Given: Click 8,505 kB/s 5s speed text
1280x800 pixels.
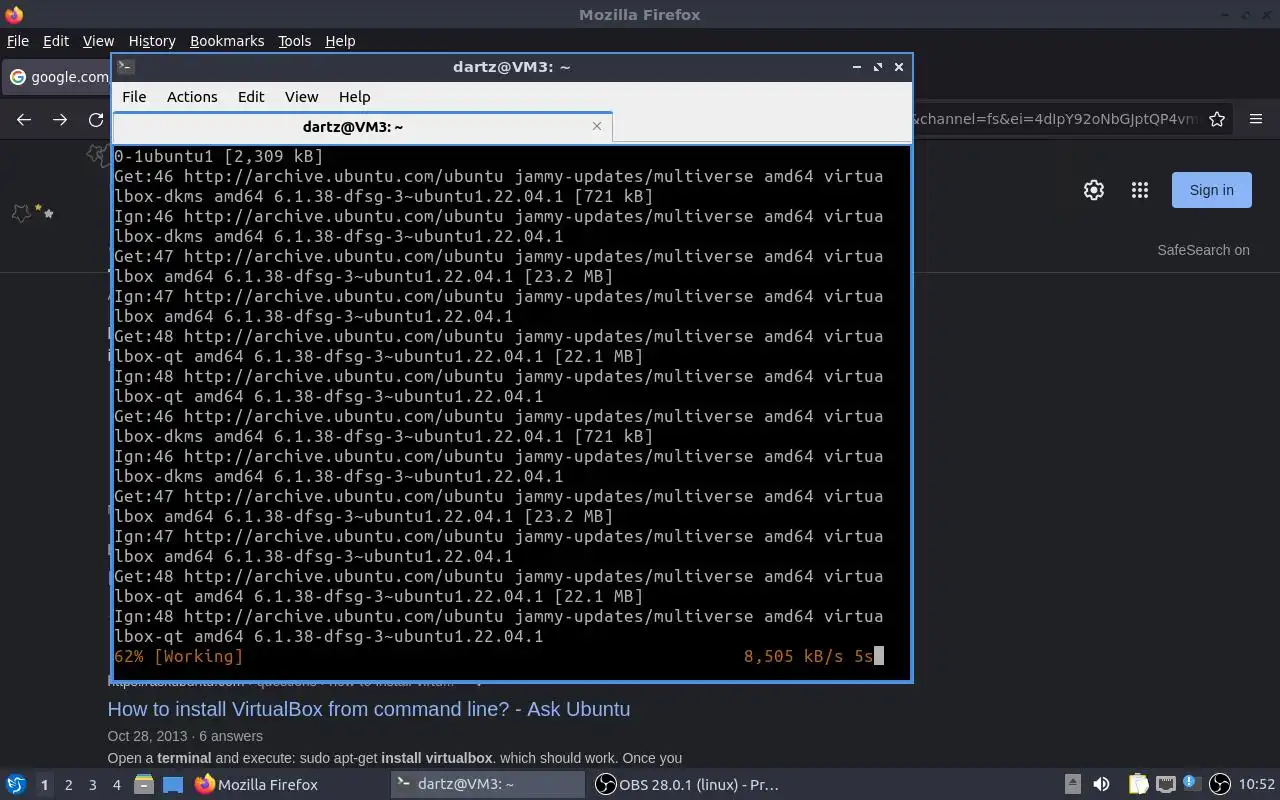Looking at the screenshot, I should (x=809, y=657).
